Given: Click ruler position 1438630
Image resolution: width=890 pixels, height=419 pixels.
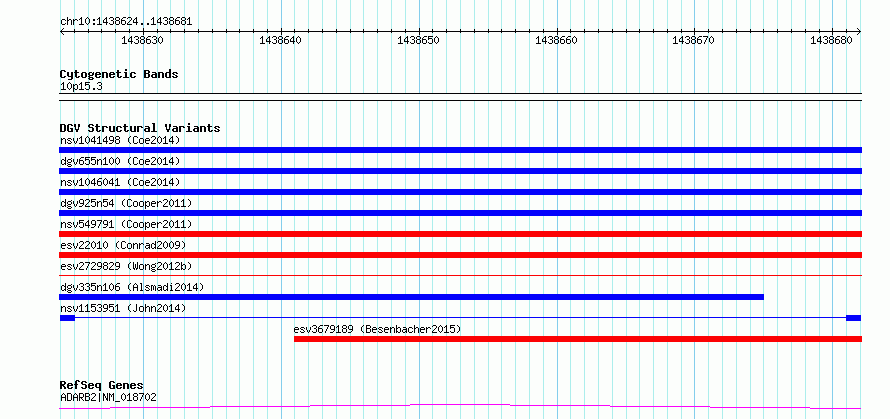Looking at the screenshot, I should 142,40.
